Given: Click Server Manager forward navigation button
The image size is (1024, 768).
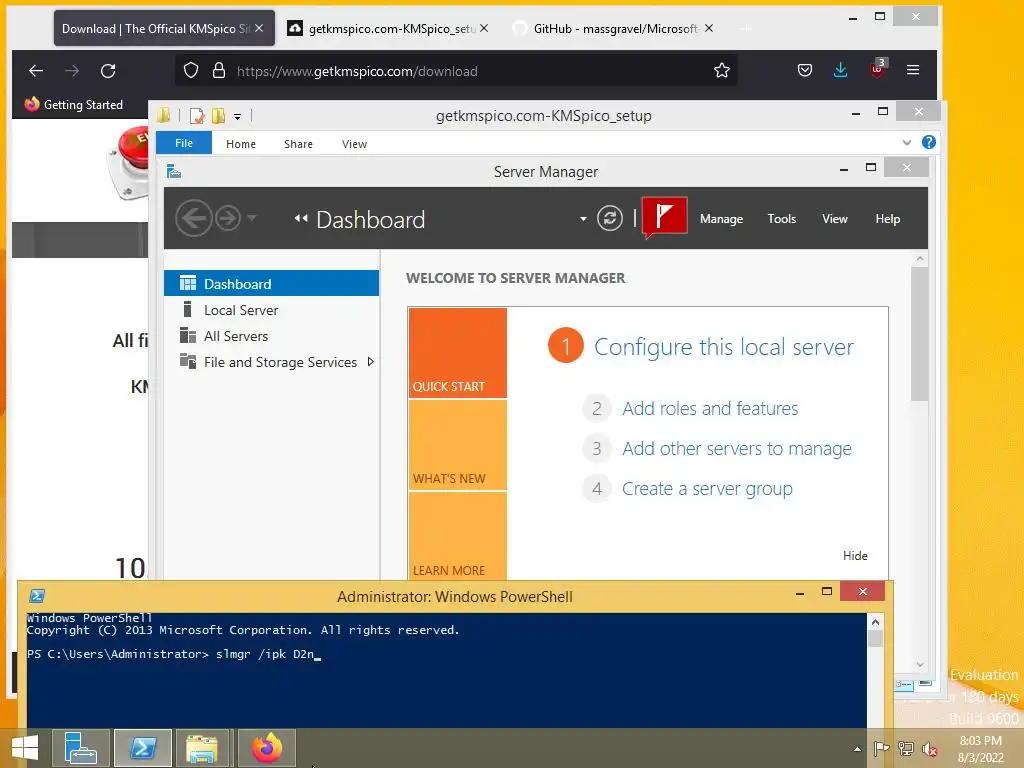Looking at the screenshot, I should pos(228,218).
